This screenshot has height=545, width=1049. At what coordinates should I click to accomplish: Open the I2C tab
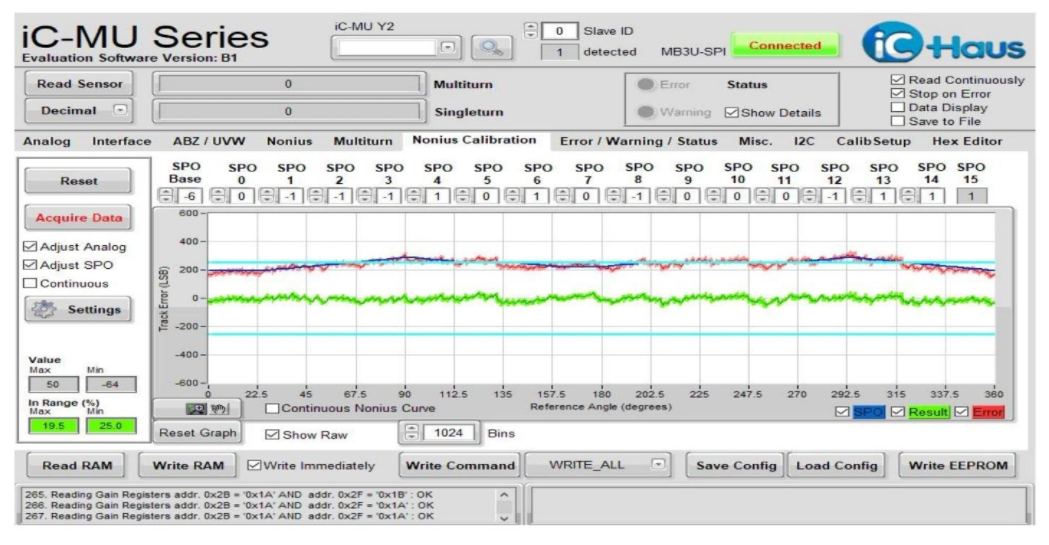coord(803,141)
